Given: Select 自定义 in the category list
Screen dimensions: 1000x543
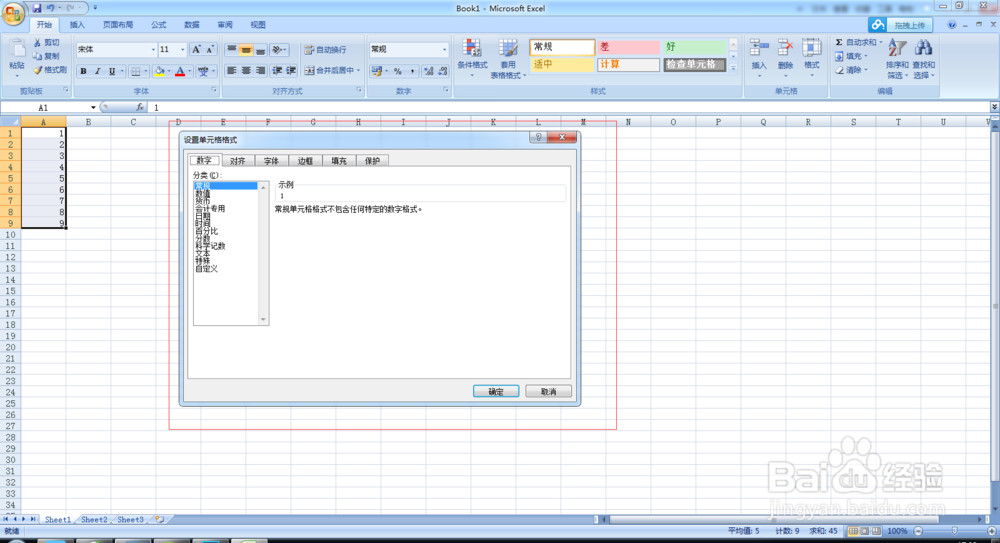Looking at the screenshot, I should (x=207, y=269).
